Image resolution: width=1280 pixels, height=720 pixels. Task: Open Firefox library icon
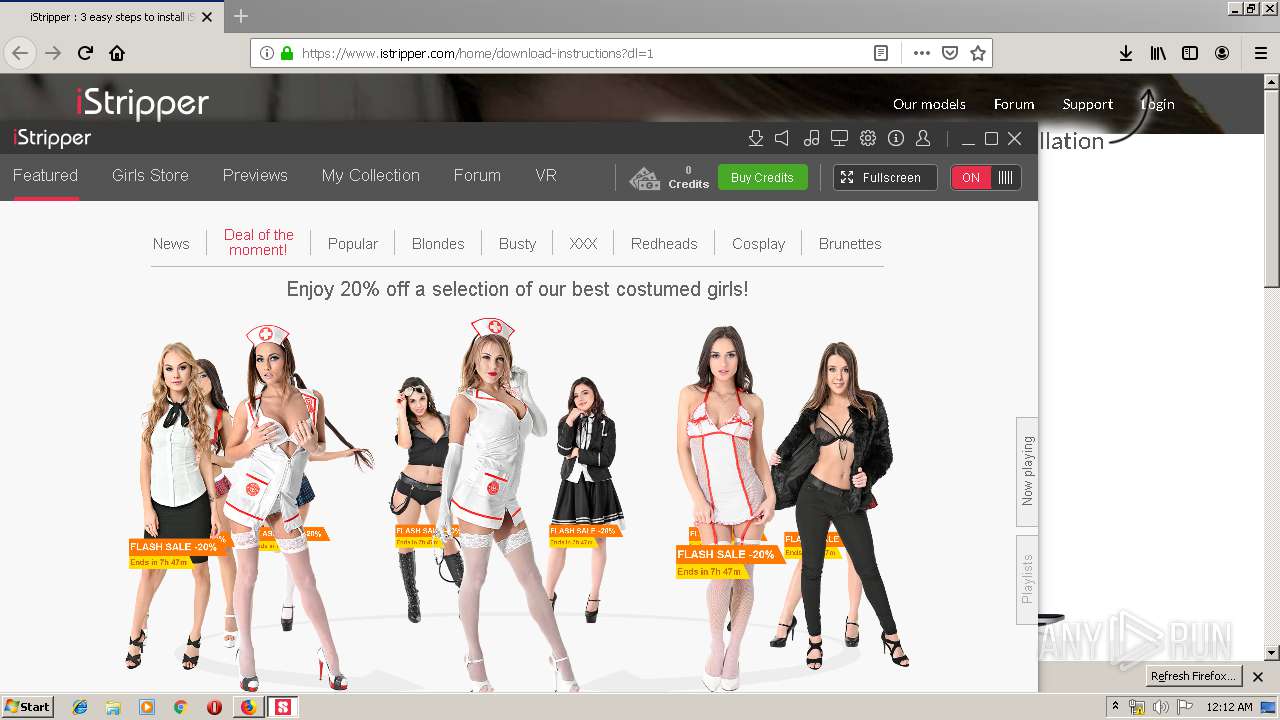1158,53
